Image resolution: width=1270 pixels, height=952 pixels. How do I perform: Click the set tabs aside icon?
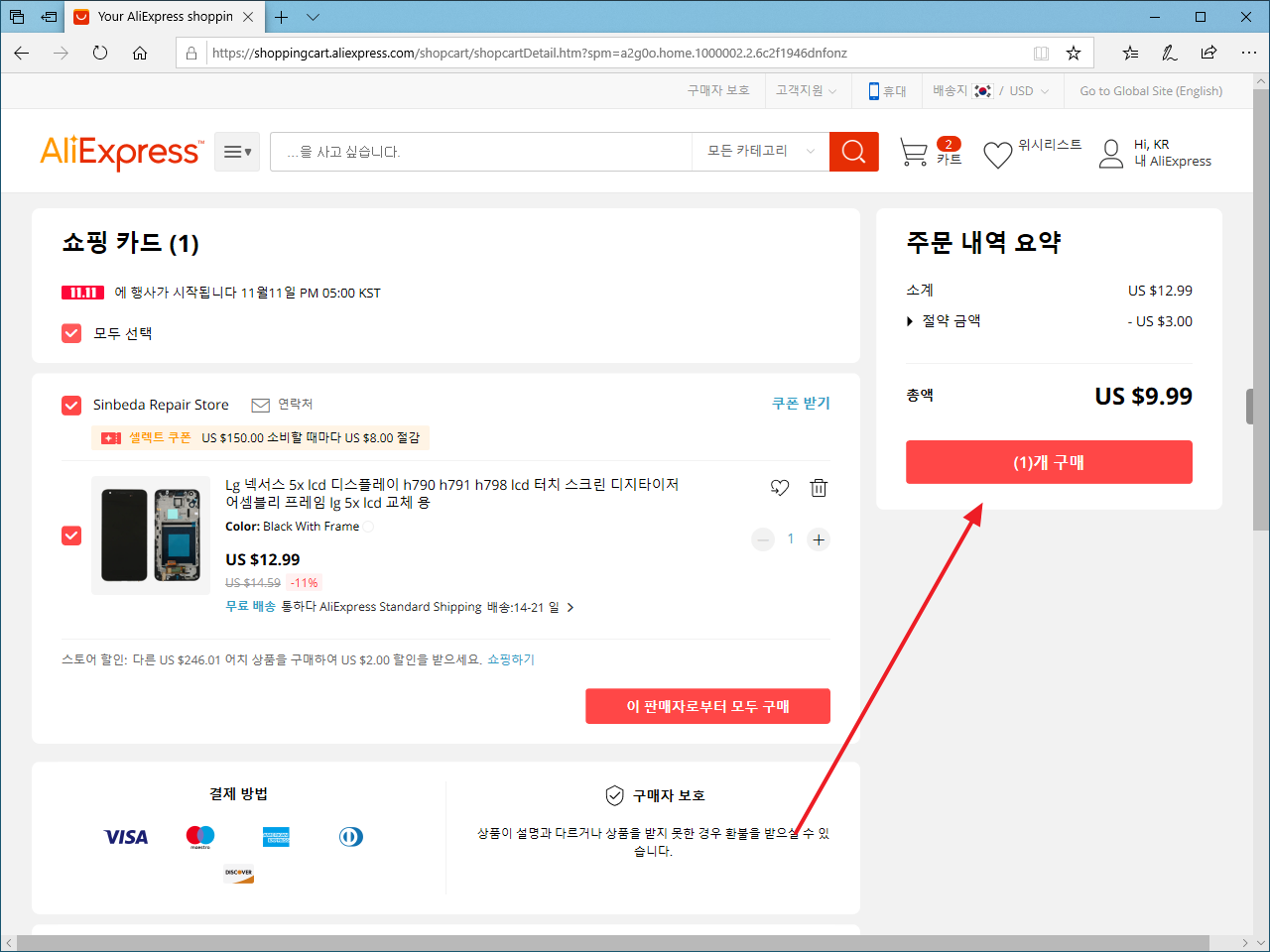click(49, 17)
